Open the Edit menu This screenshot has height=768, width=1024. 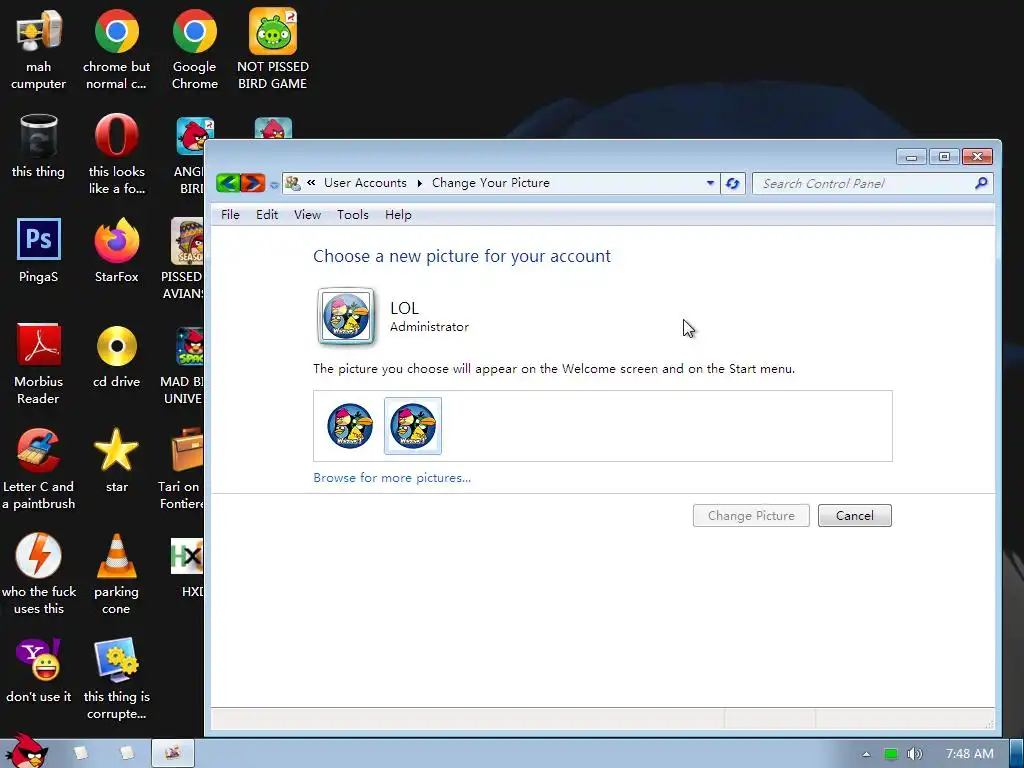coord(266,215)
